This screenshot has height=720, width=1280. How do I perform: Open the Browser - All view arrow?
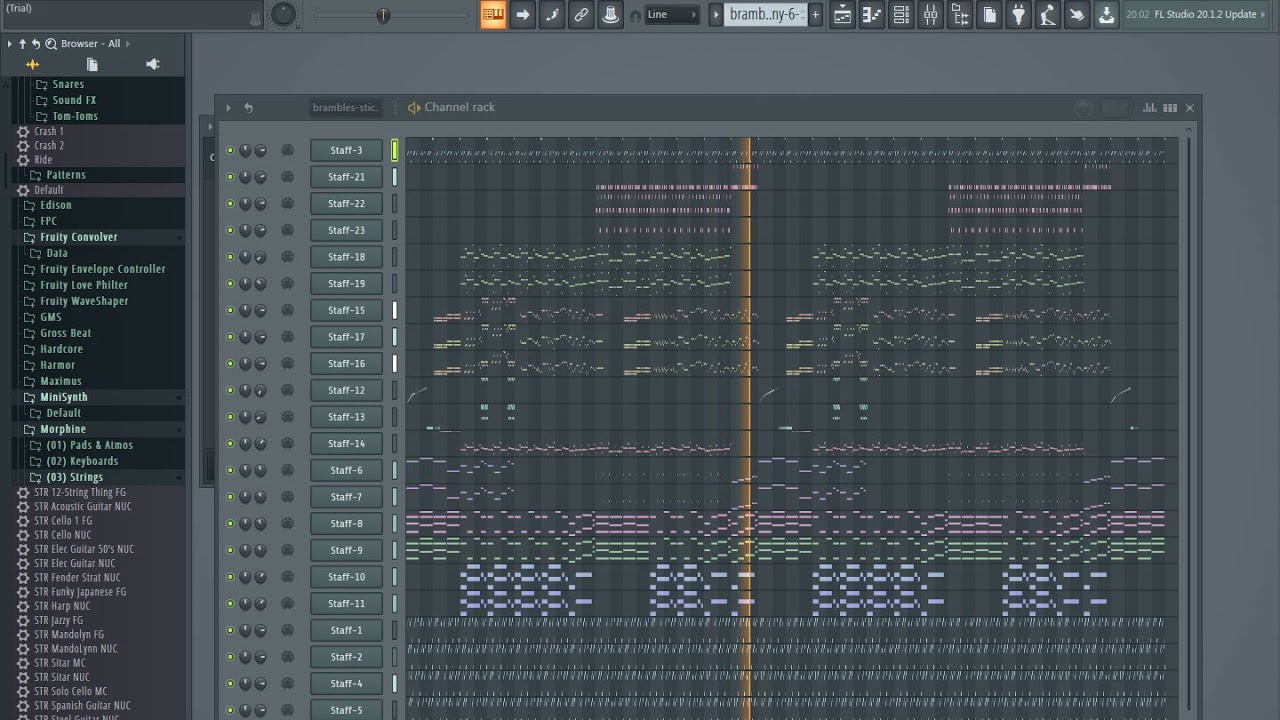(x=128, y=44)
